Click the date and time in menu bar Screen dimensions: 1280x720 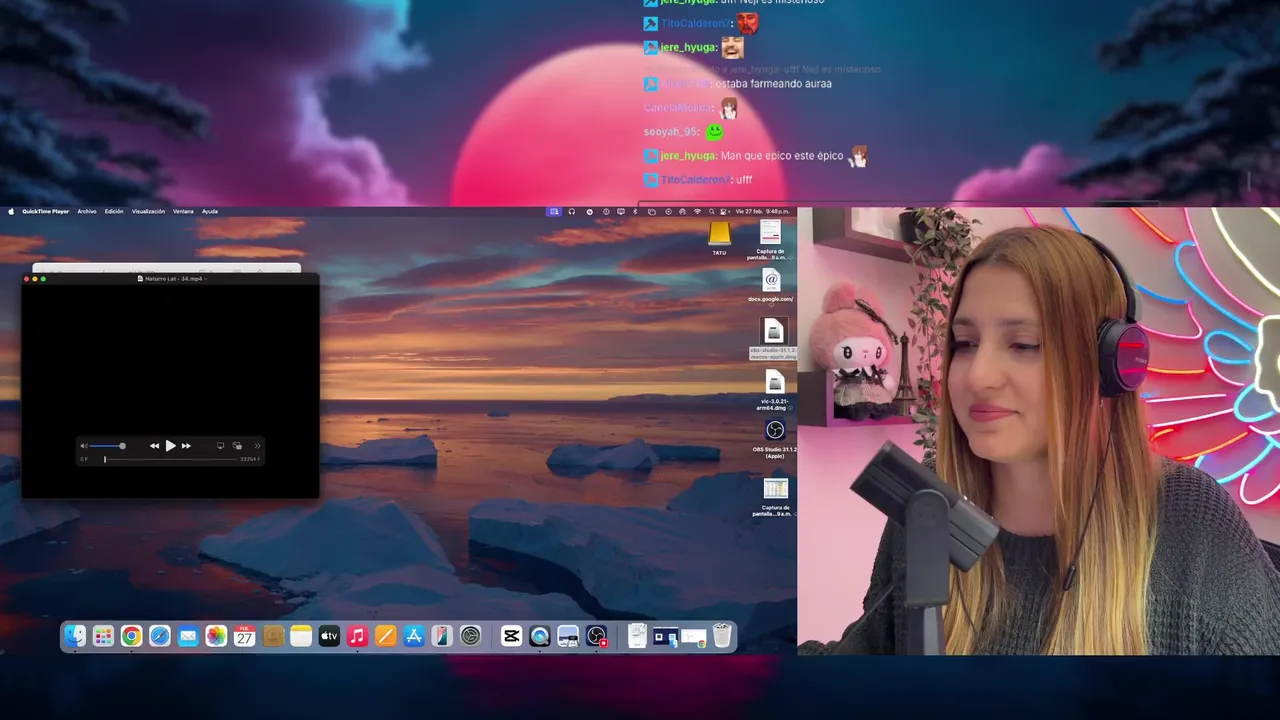click(x=762, y=211)
